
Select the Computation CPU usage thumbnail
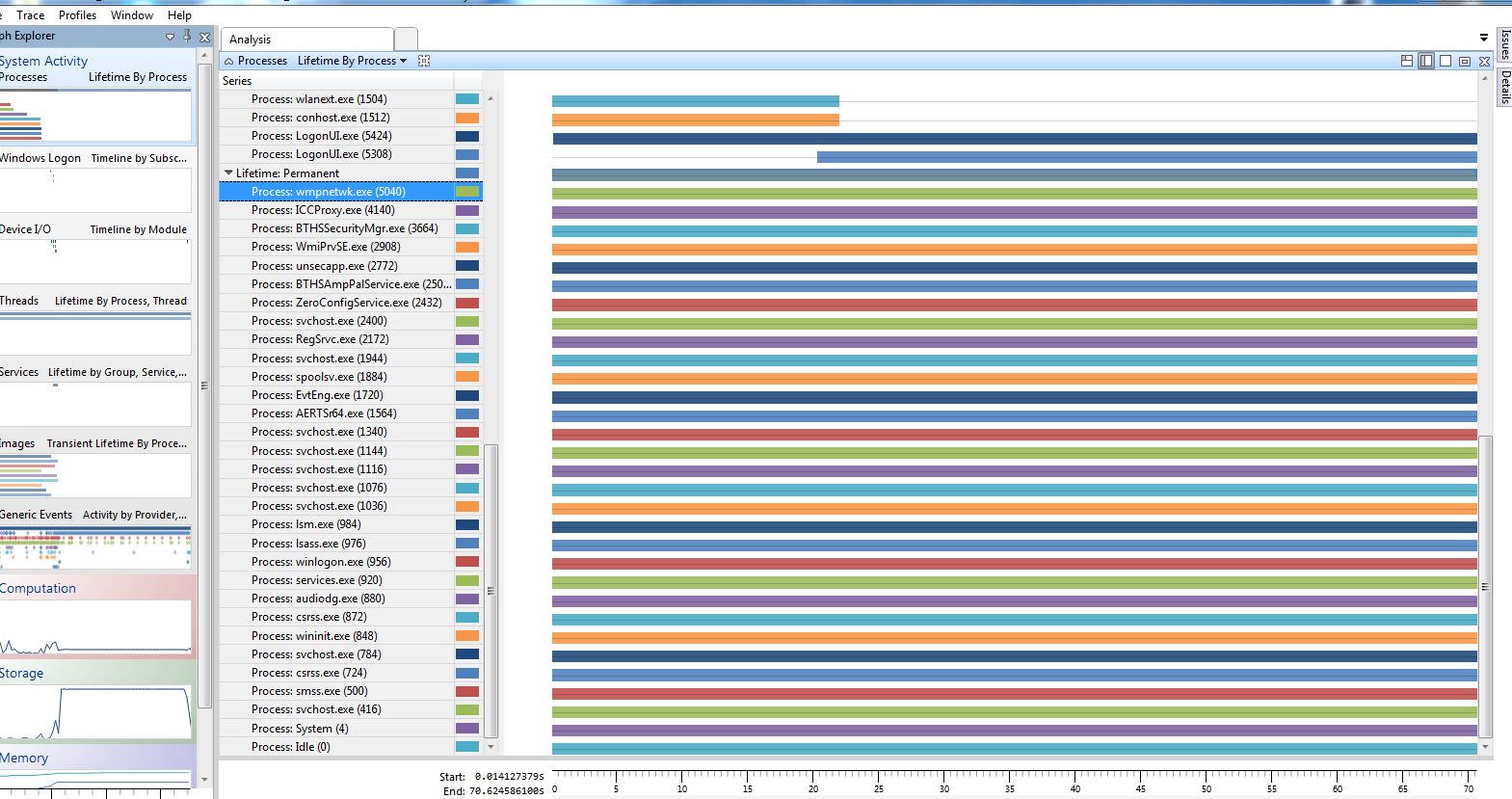95,627
